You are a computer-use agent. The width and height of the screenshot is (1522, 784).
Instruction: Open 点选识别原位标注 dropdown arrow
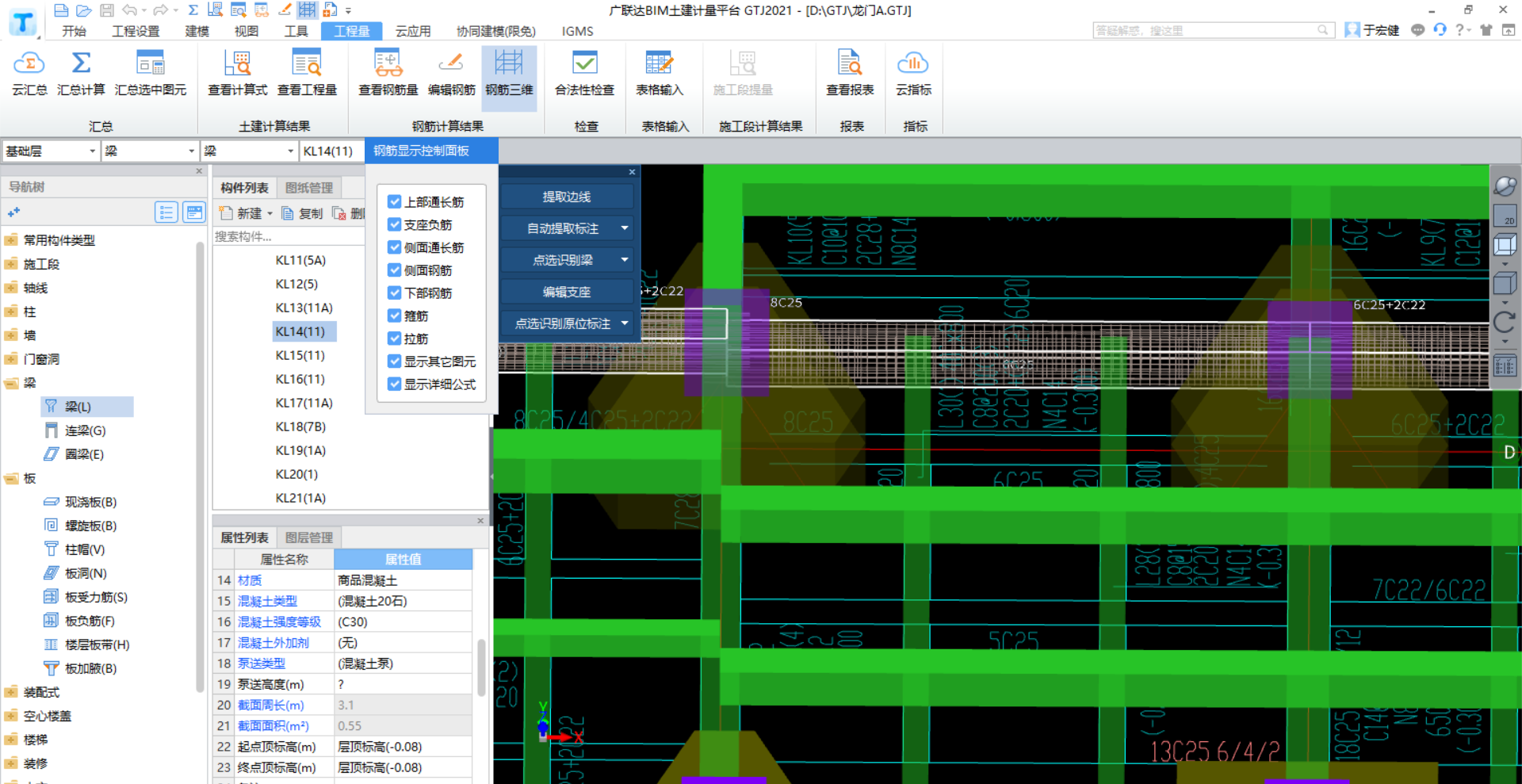[625, 323]
